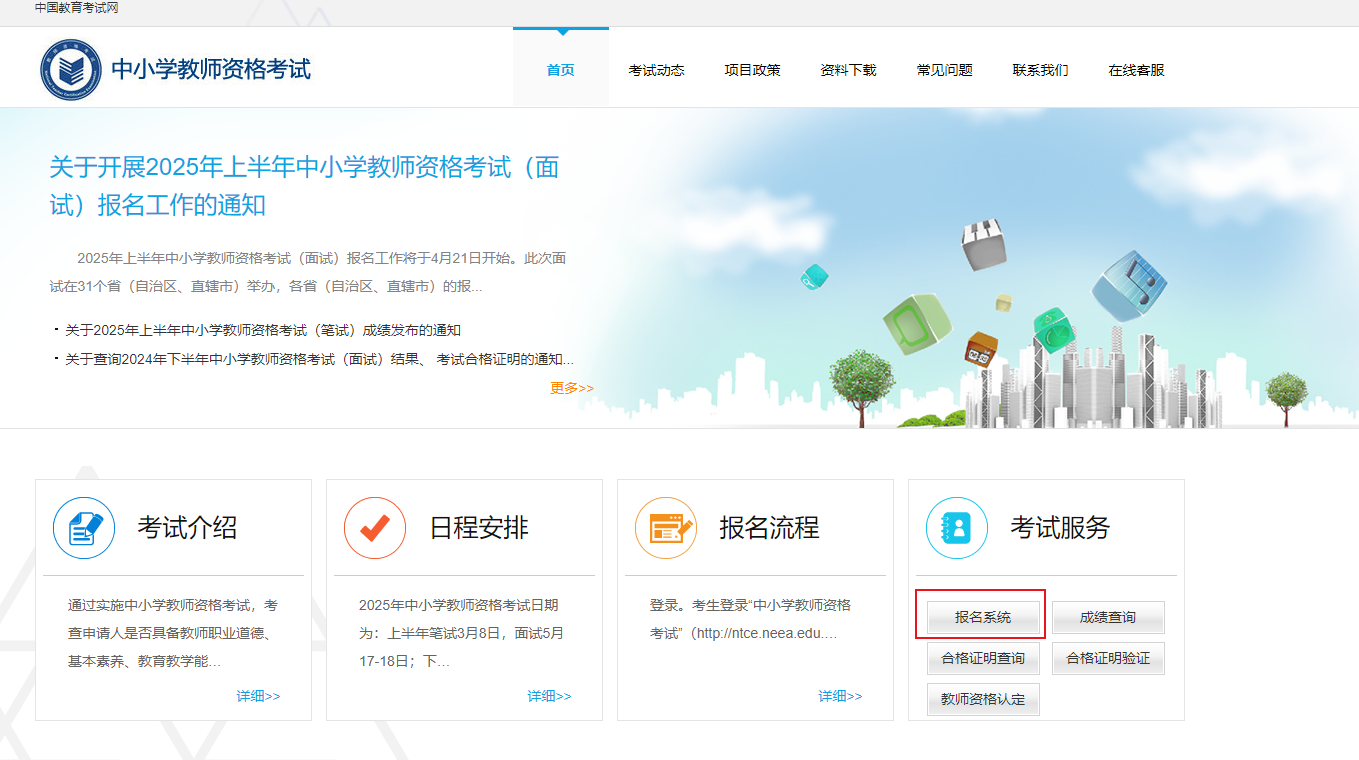Image resolution: width=1359 pixels, height=760 pixels.
Task: Click the 中国教育考试网 top link
Action: [77, 8]
